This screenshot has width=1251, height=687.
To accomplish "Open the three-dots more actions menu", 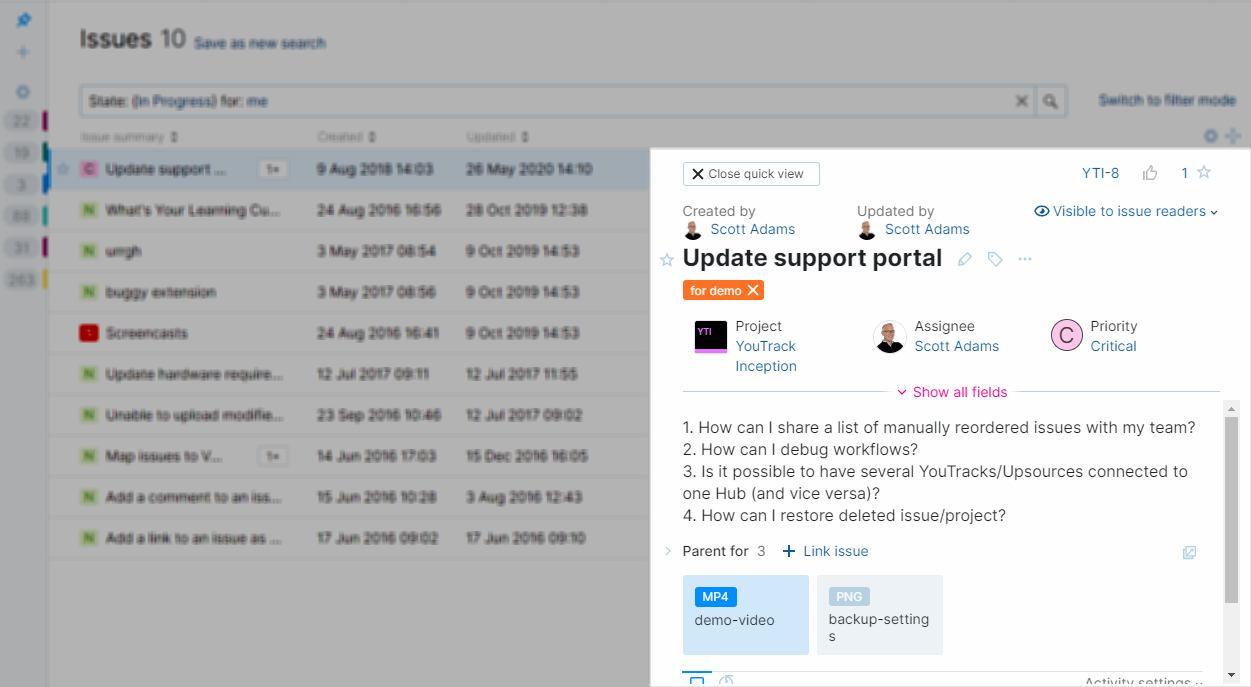I will [x=1025, y=259].
